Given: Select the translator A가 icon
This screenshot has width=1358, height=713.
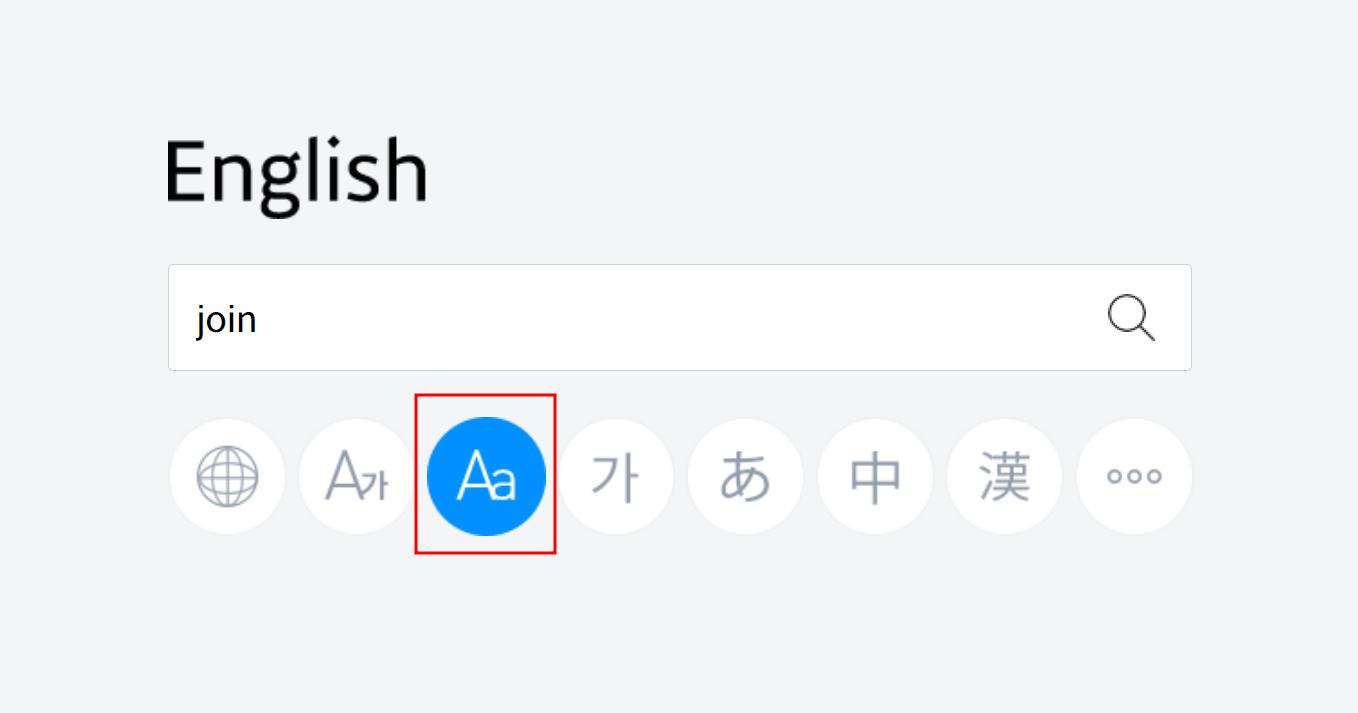Looking at the screenshot, I should 357,476.
